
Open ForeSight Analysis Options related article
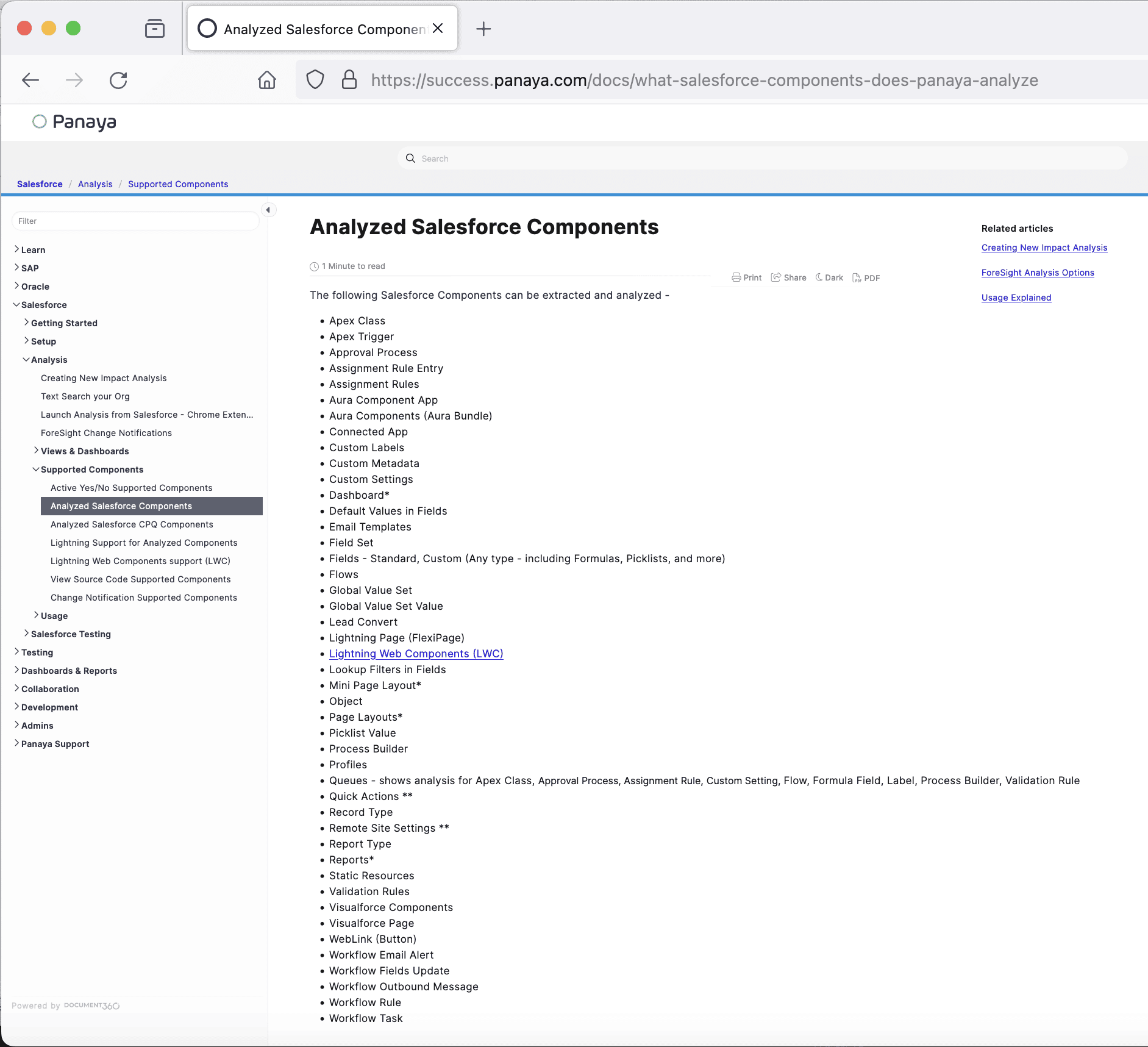pyautogui.click(x=1038, y=273)
